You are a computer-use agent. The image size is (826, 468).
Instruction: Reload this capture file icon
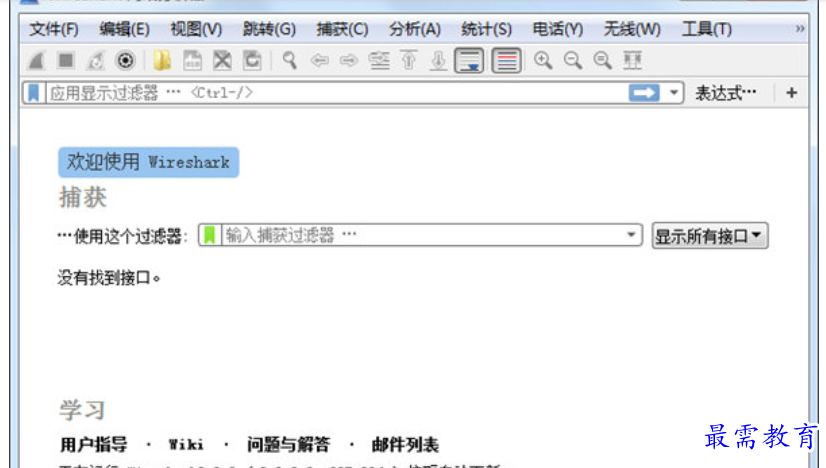click(x=252, y=61)
